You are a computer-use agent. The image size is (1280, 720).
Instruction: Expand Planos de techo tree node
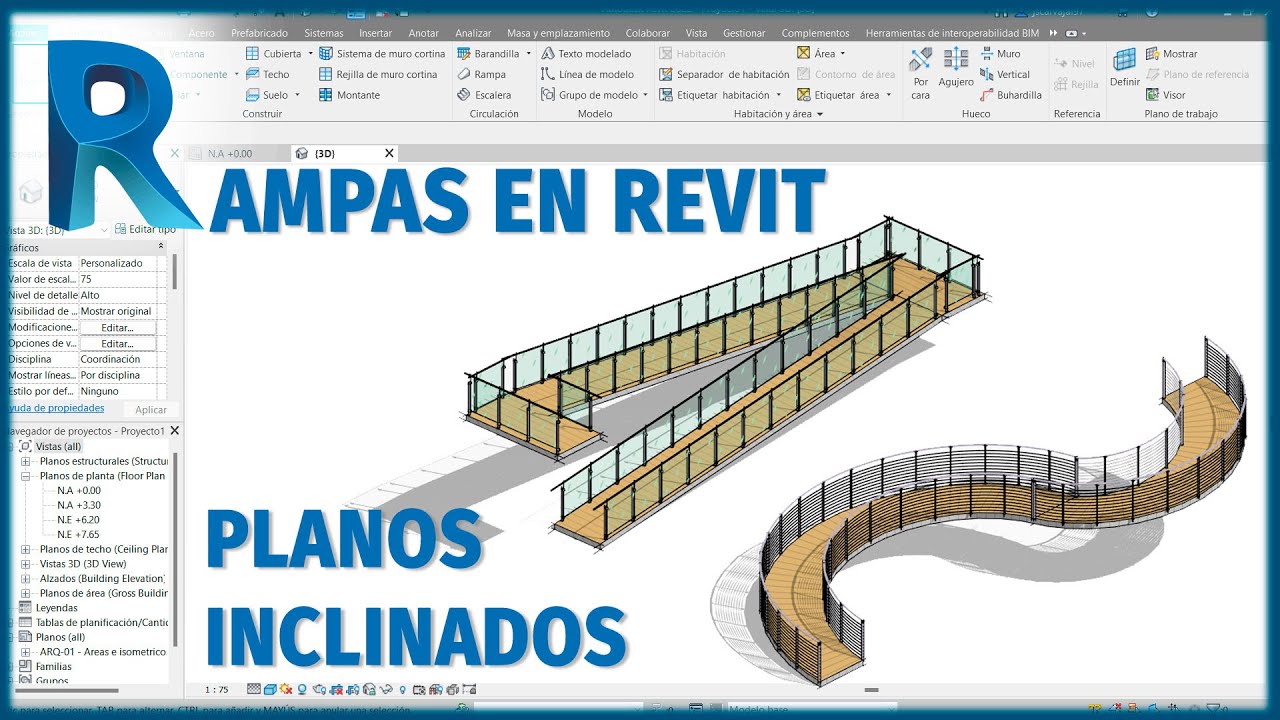pos(26,549)
